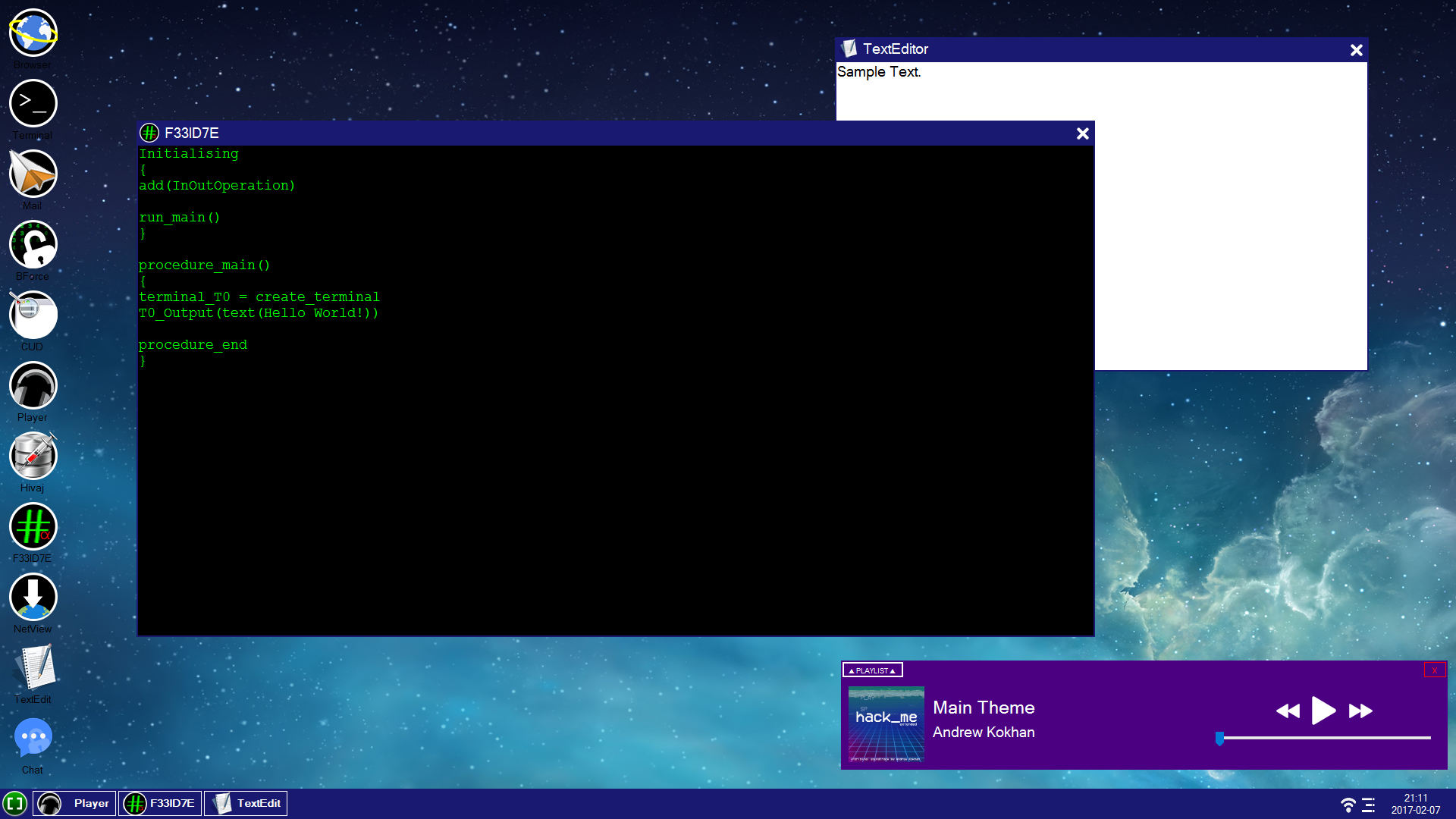Viewport: 1456px width, 819px height.
Task: Switch to the Player window via taskbar
Action: pyautogui.click(x=74, y=803)
